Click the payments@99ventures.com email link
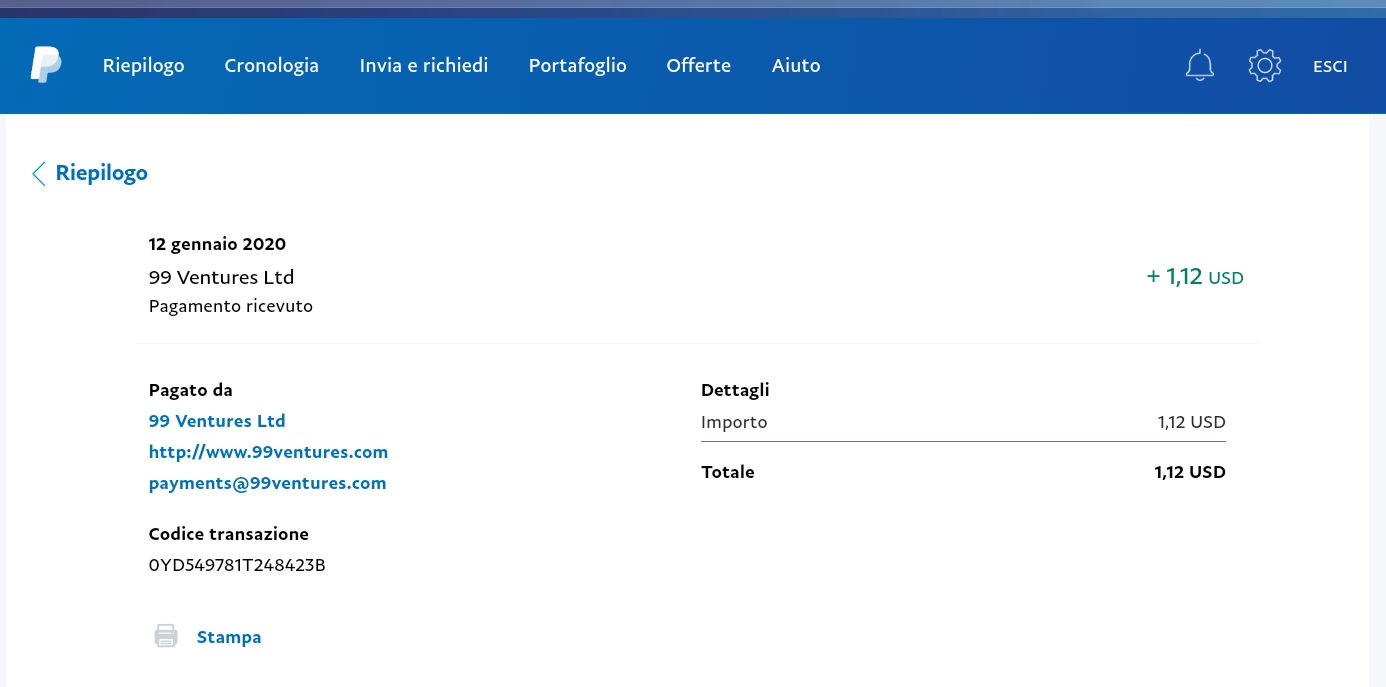Image resolution: width=1386 pixels, height=687 pixels. (267, 483)
